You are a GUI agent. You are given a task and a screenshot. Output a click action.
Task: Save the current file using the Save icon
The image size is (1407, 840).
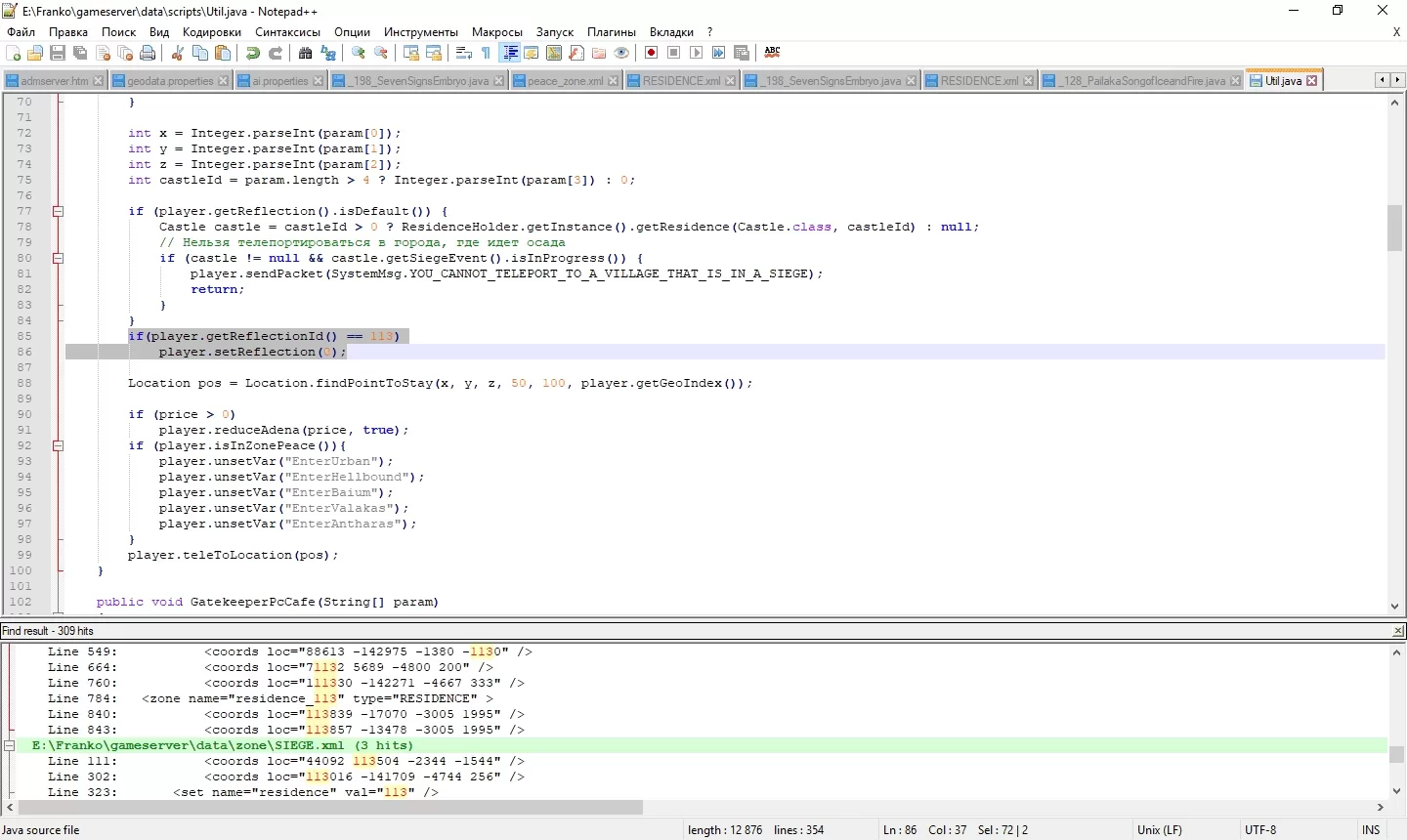click(58, 53)
